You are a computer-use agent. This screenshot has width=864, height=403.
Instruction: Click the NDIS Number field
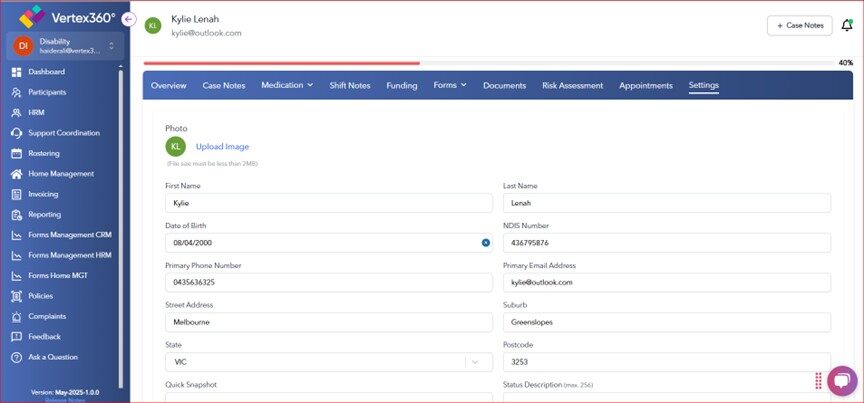[667, 243]
